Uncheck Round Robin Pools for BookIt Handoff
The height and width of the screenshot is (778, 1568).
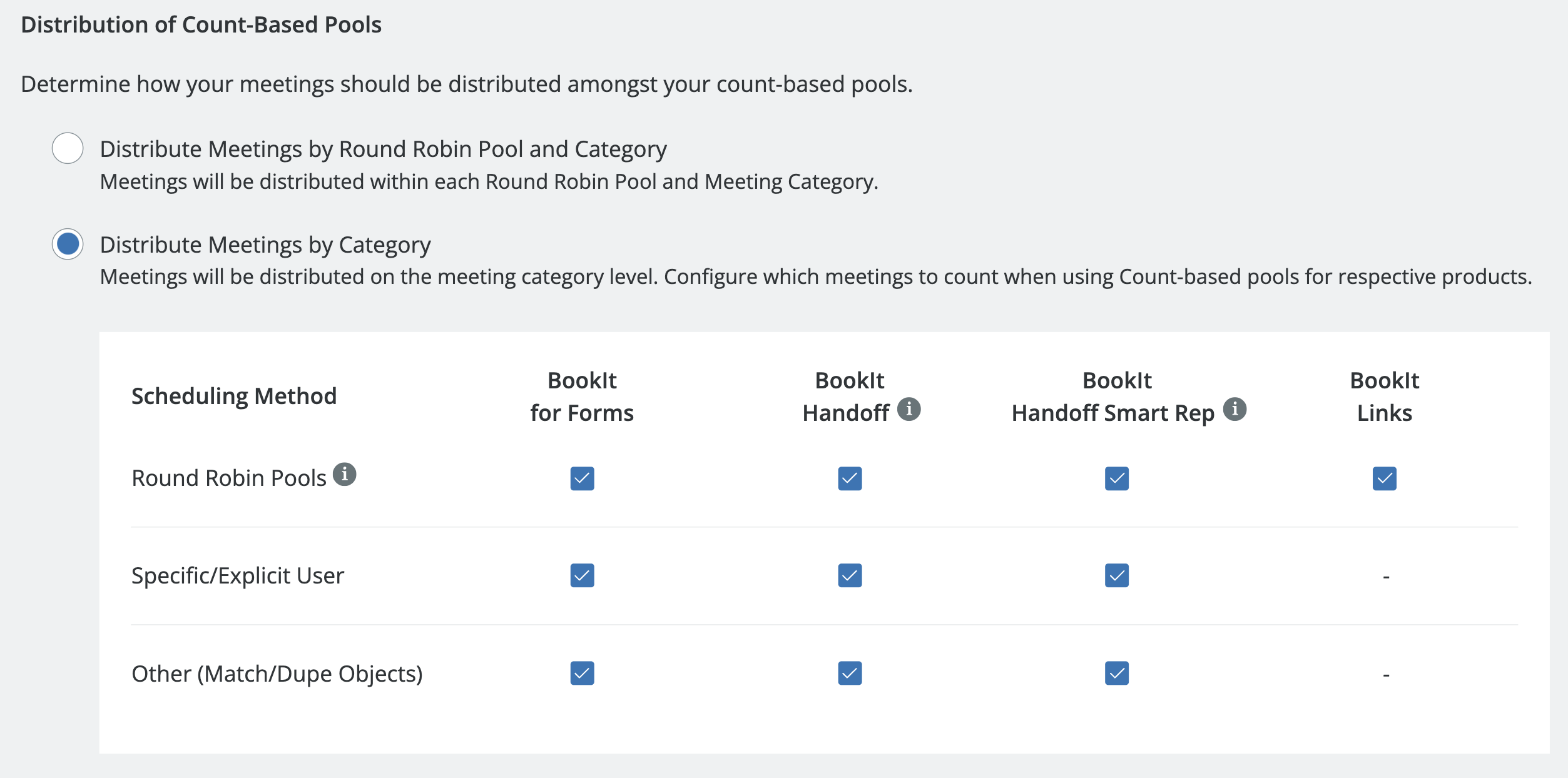pyautogui.click(x=850, y=478)
